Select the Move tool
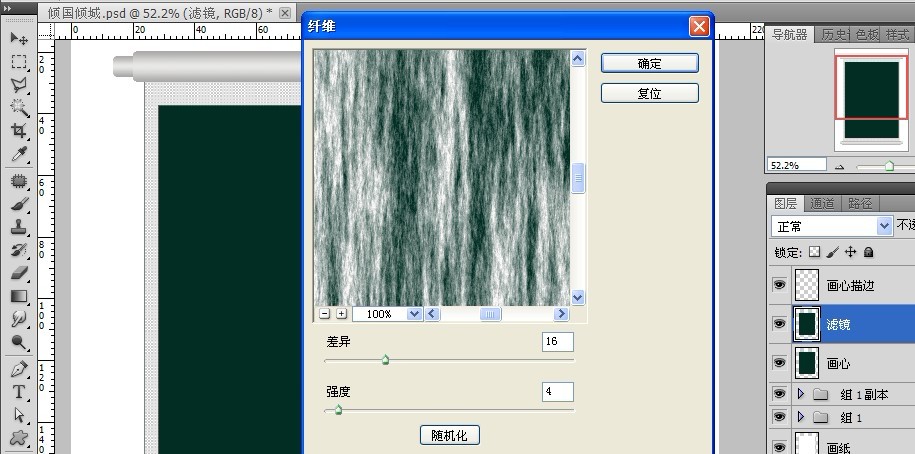The width and height of the screenshot is (915, 454). 19,39
